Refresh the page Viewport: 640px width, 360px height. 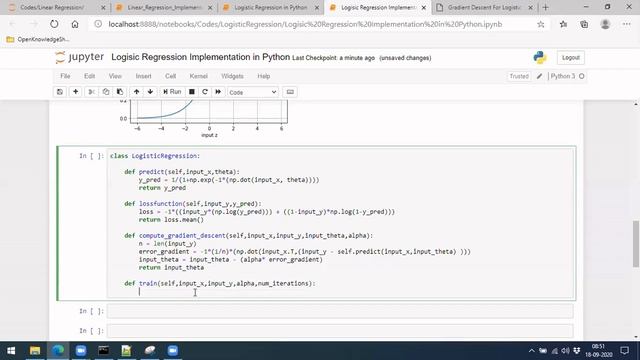54,24
